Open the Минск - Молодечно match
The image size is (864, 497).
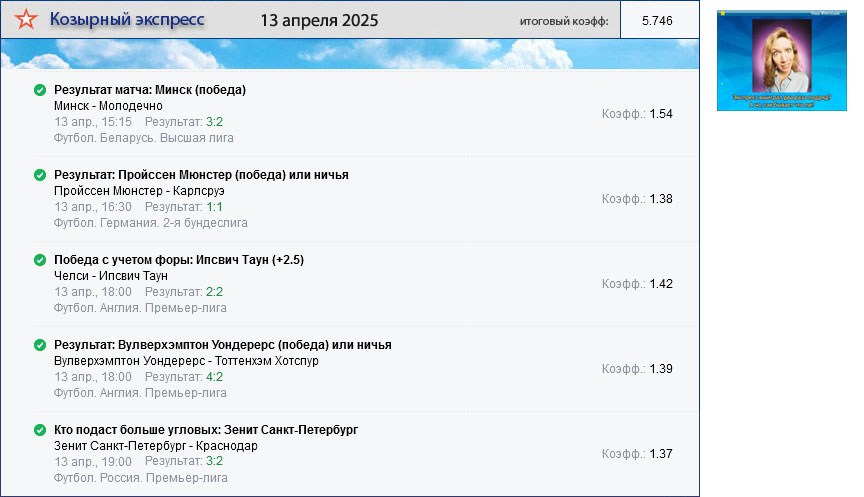coord(108,106)
